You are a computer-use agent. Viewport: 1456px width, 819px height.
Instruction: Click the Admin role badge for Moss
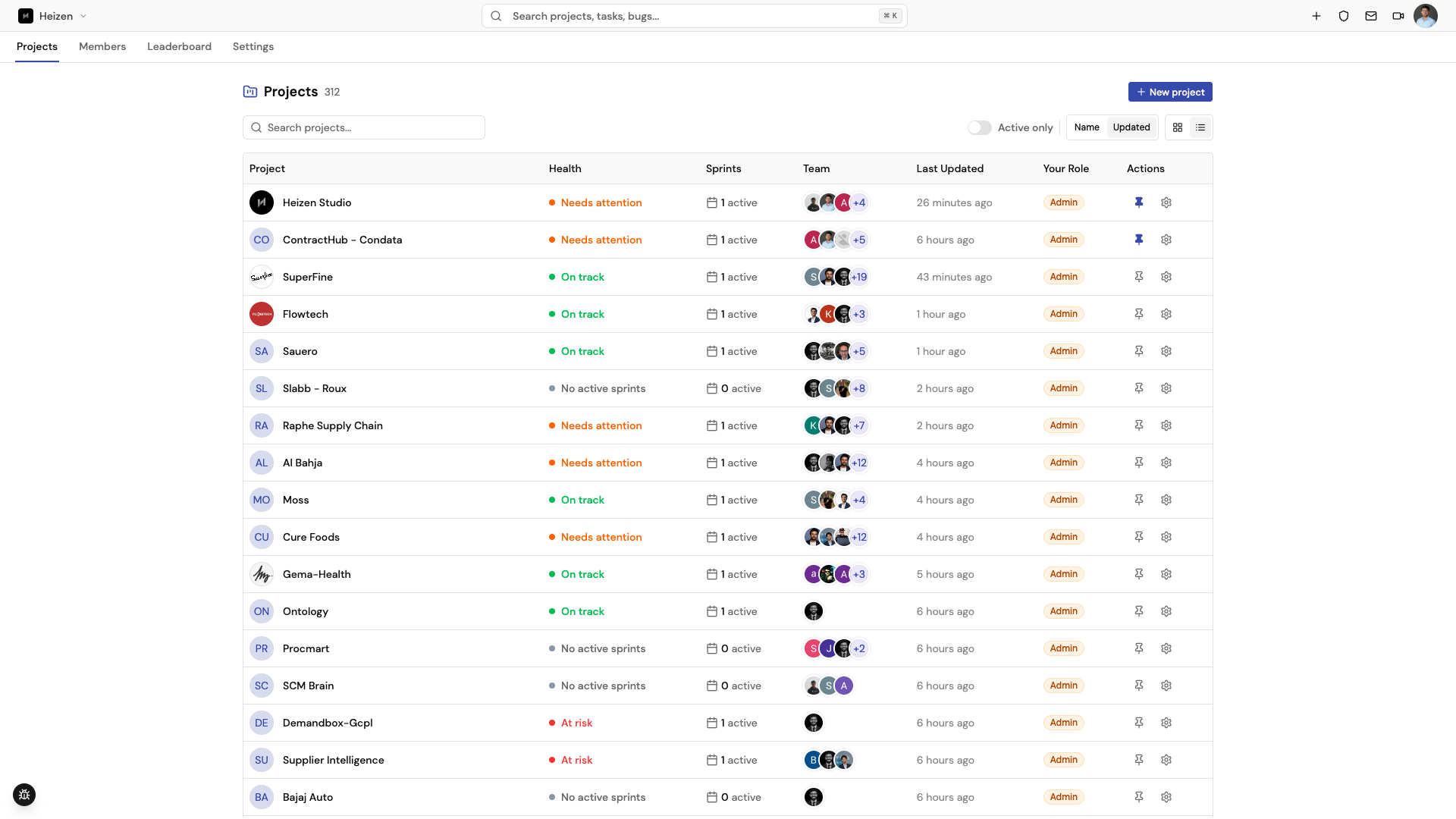pyautogui.click(x=1064, y=500)
